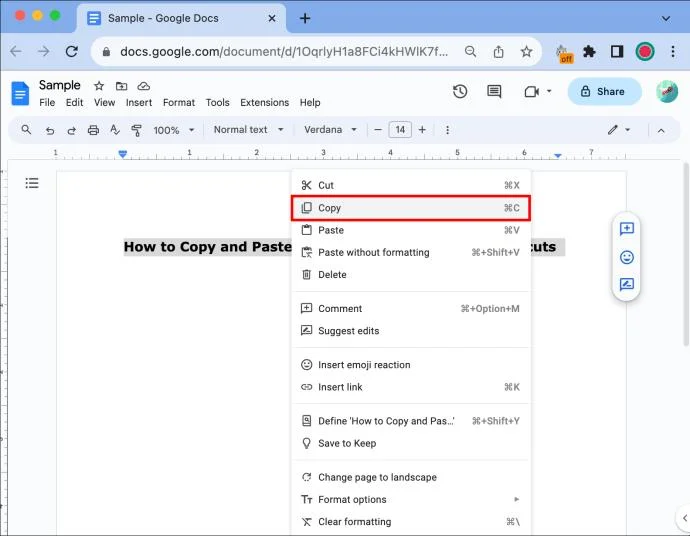Click the paint format roller icon
Screen dimensions: 690x536
136,130
